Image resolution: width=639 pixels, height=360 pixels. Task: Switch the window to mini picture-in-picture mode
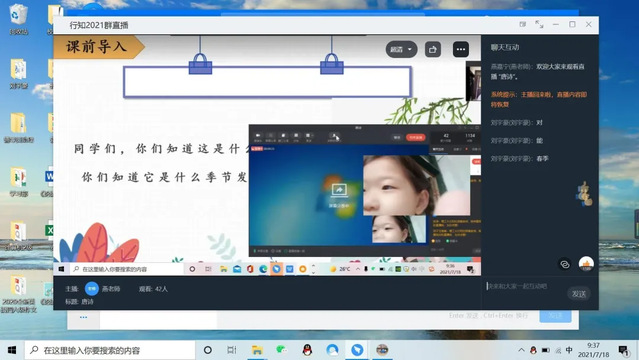click(x=523, y=24)
